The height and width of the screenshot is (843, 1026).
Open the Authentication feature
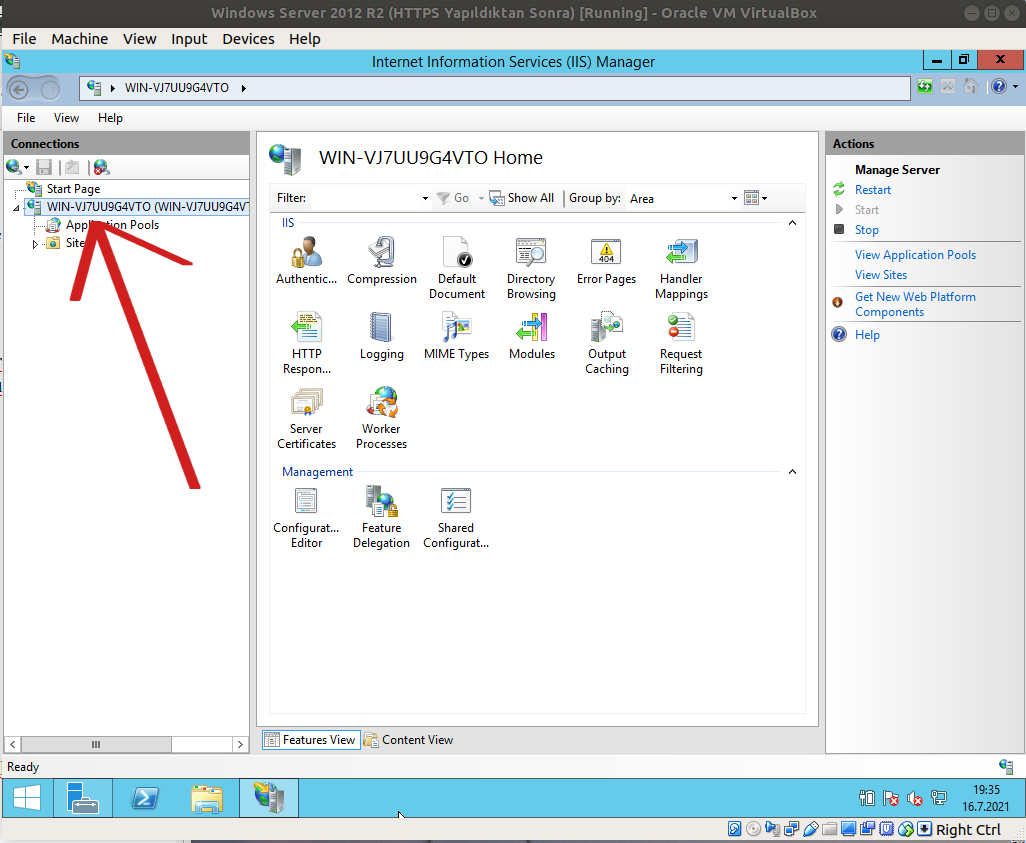click(306, 260)
